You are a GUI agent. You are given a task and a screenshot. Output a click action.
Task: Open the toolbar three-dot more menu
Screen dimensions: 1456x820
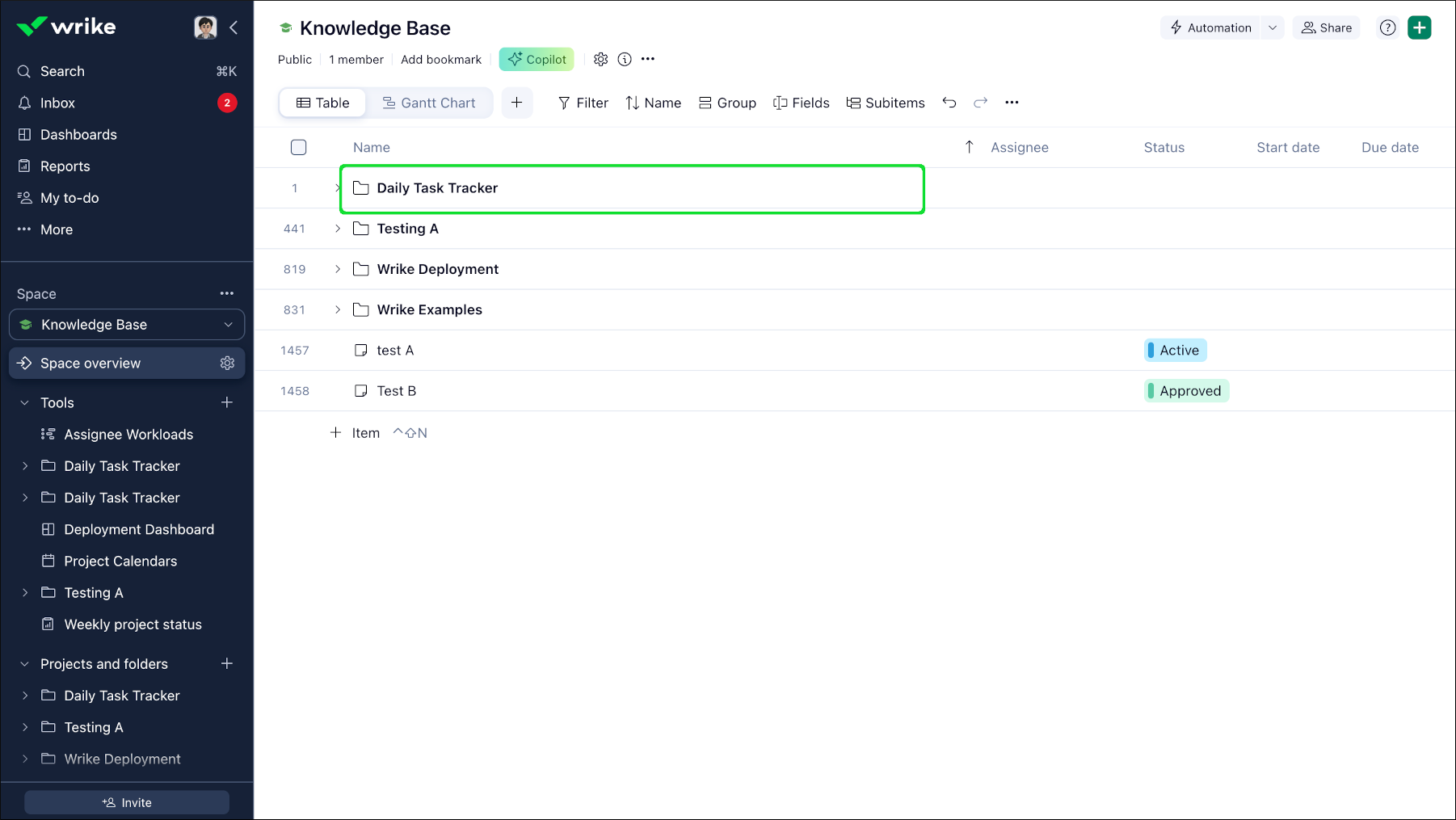coord(1012,103)
